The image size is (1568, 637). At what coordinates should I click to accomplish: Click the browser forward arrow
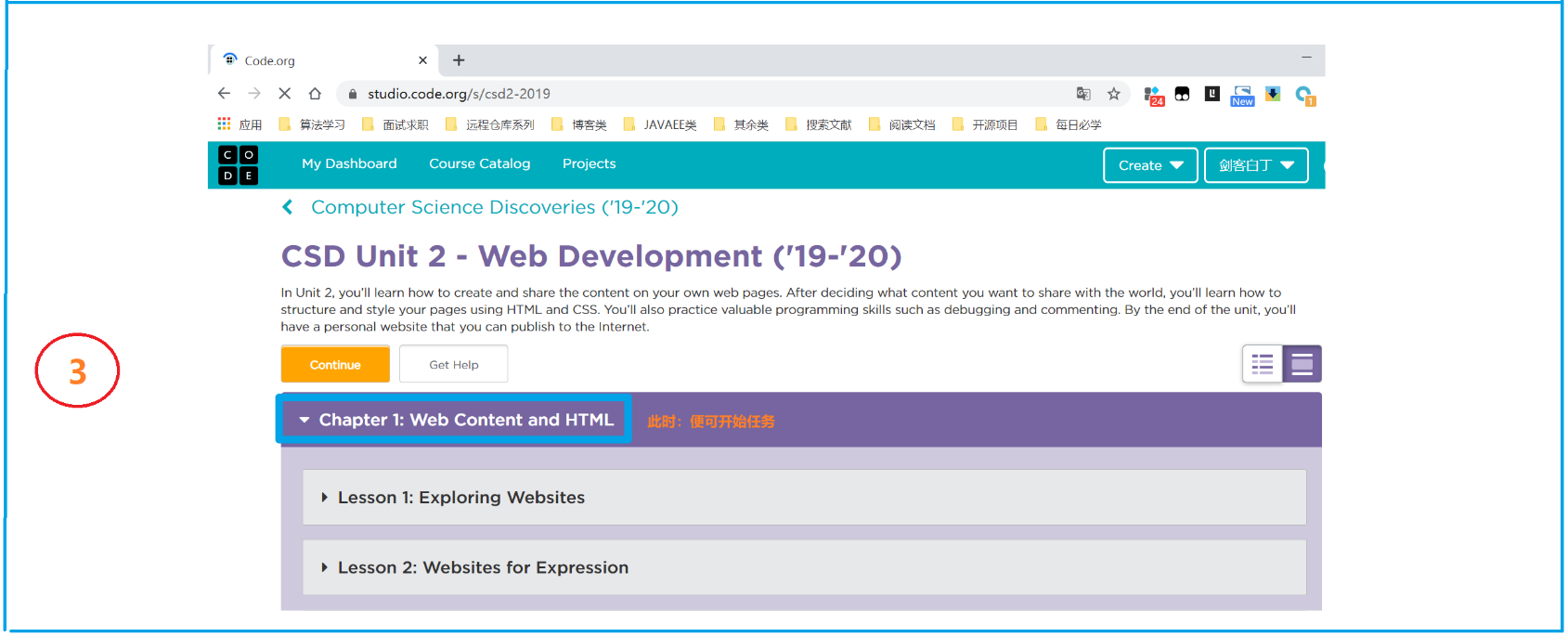click(x=254, y=93)
